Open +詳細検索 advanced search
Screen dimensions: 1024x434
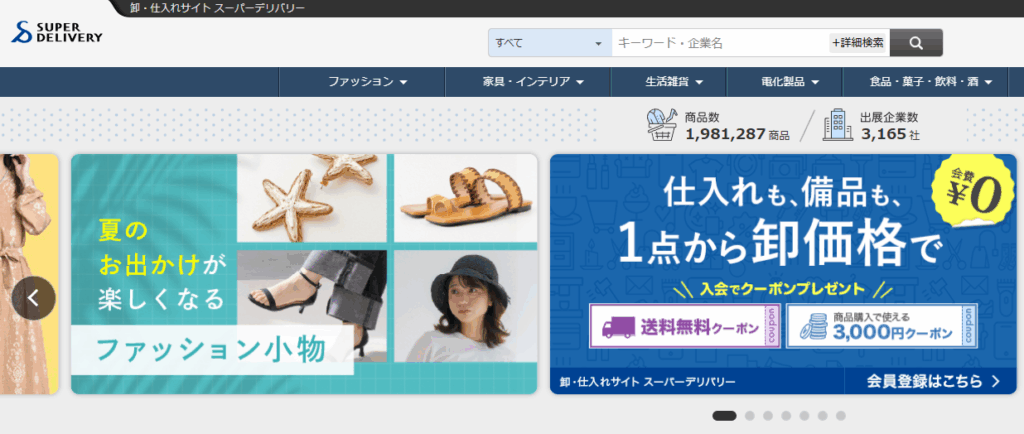pyautogui.click(x=857, y=43)
